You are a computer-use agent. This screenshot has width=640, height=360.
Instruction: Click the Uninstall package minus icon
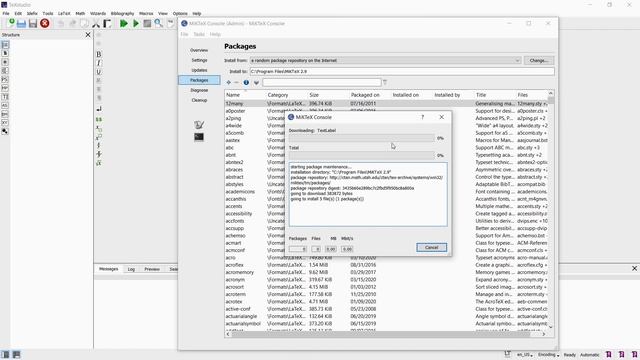click(x=236, y=82)
